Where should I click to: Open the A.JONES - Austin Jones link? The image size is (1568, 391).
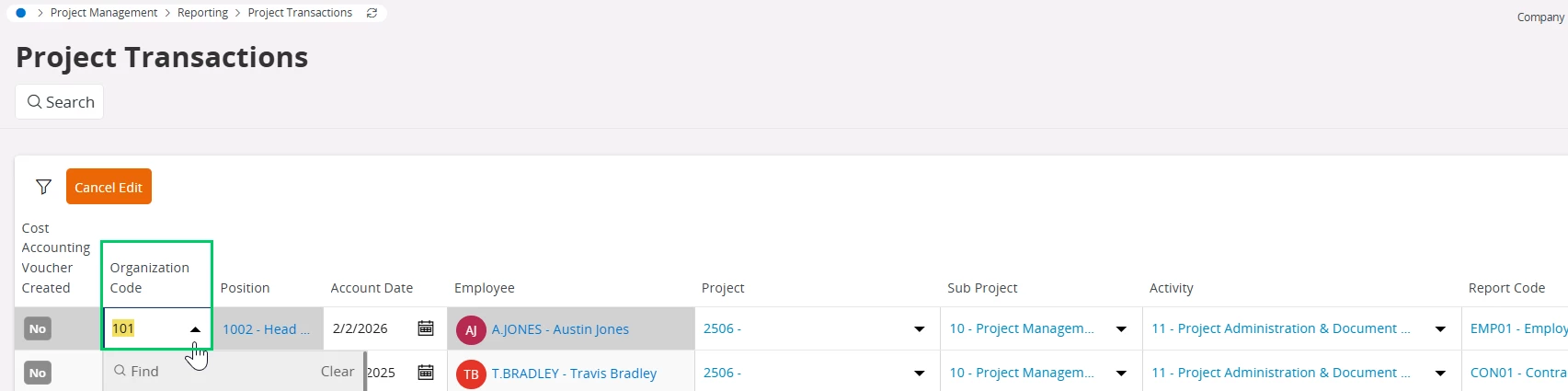point(560,329)
